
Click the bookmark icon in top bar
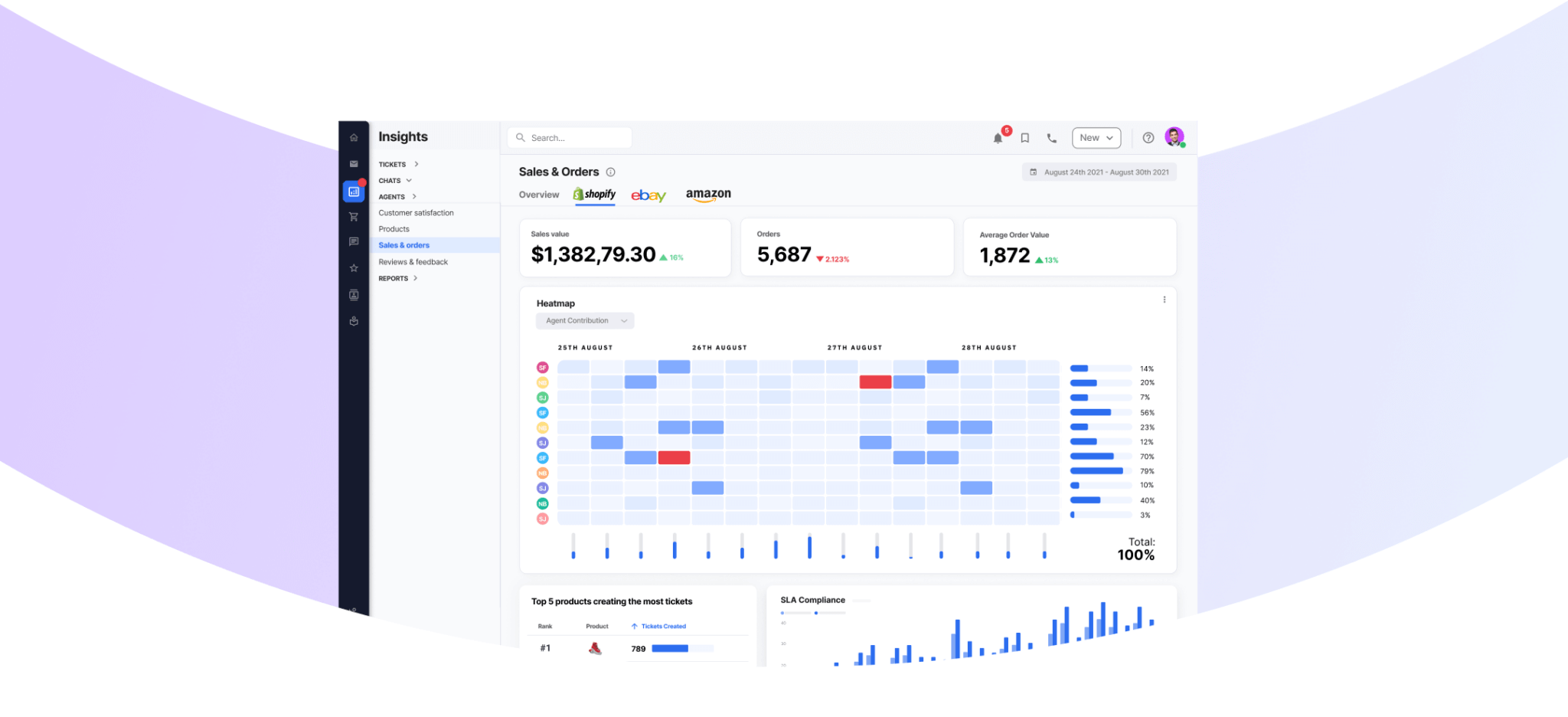coord(1025,138)
